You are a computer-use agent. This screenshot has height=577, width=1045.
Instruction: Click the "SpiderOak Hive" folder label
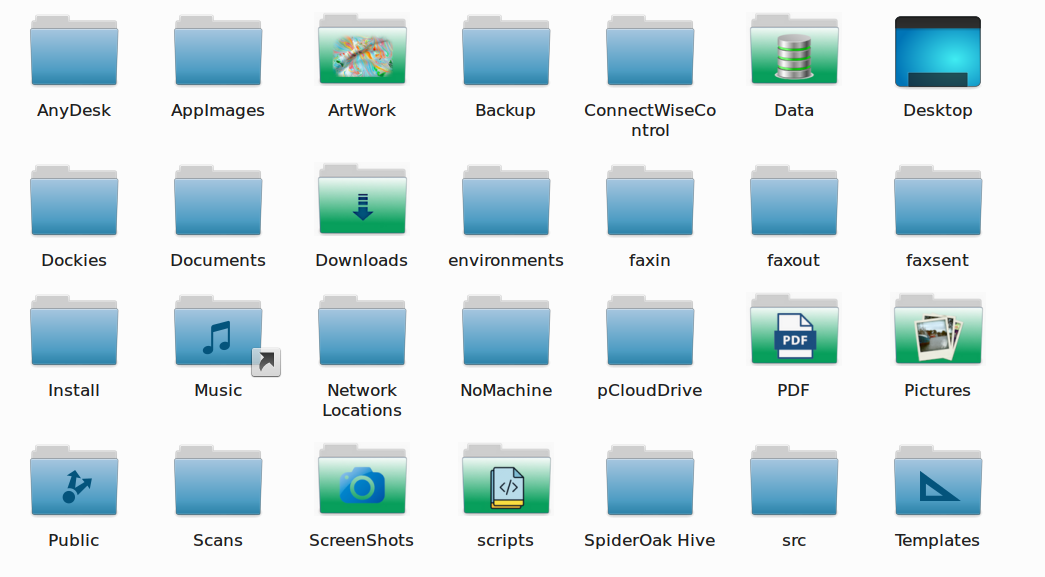[650, 540]
